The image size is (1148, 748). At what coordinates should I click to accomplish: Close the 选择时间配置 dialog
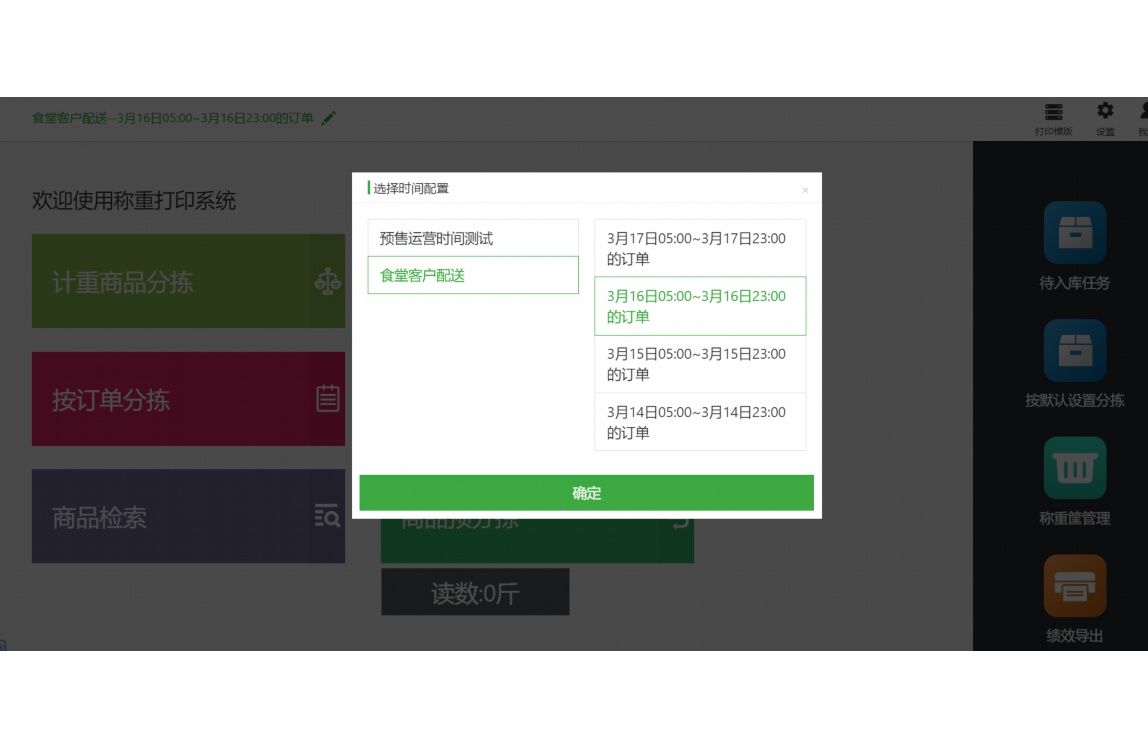pos(806,190)
